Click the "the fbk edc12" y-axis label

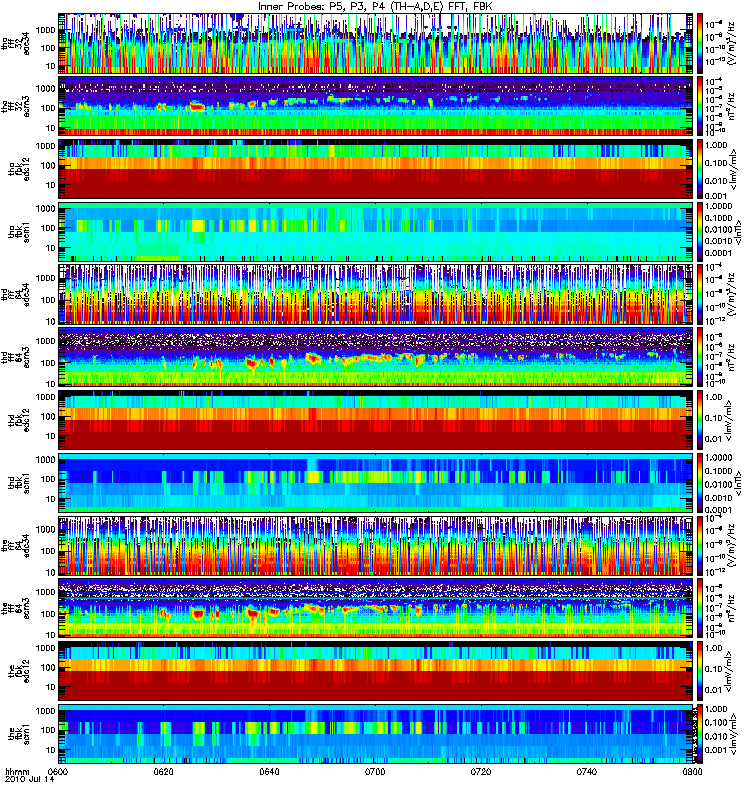click(19, 671)
